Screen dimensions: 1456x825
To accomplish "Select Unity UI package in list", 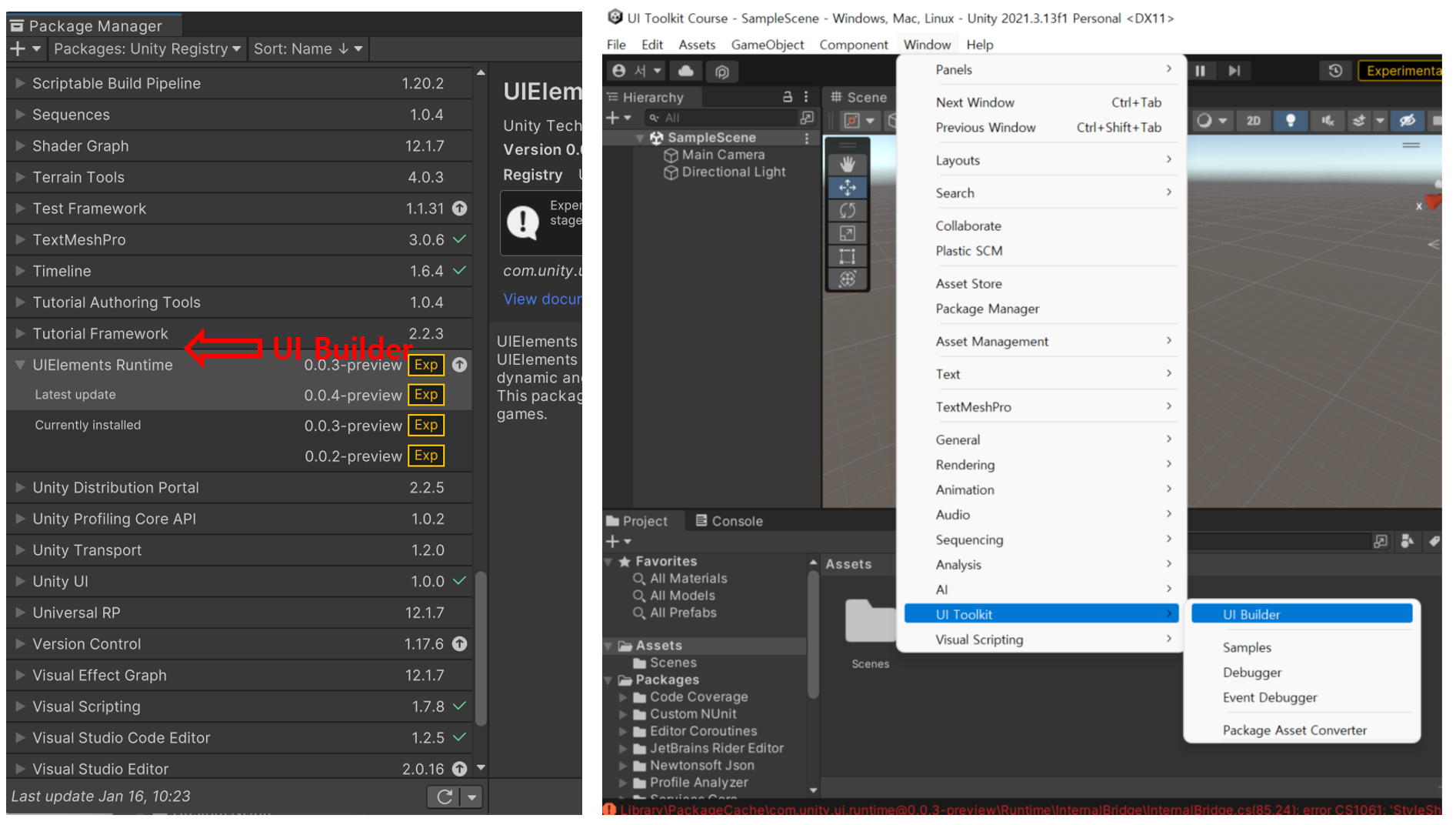I will pos(239,582).
